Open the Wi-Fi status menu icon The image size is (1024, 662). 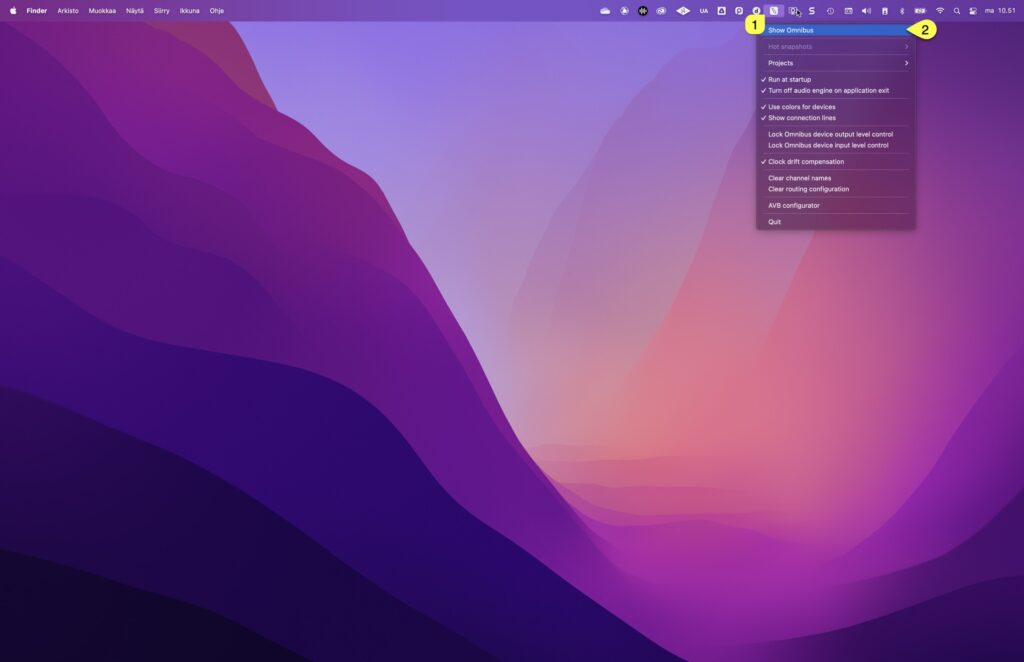pyautogui.click(x=939, y=10)
